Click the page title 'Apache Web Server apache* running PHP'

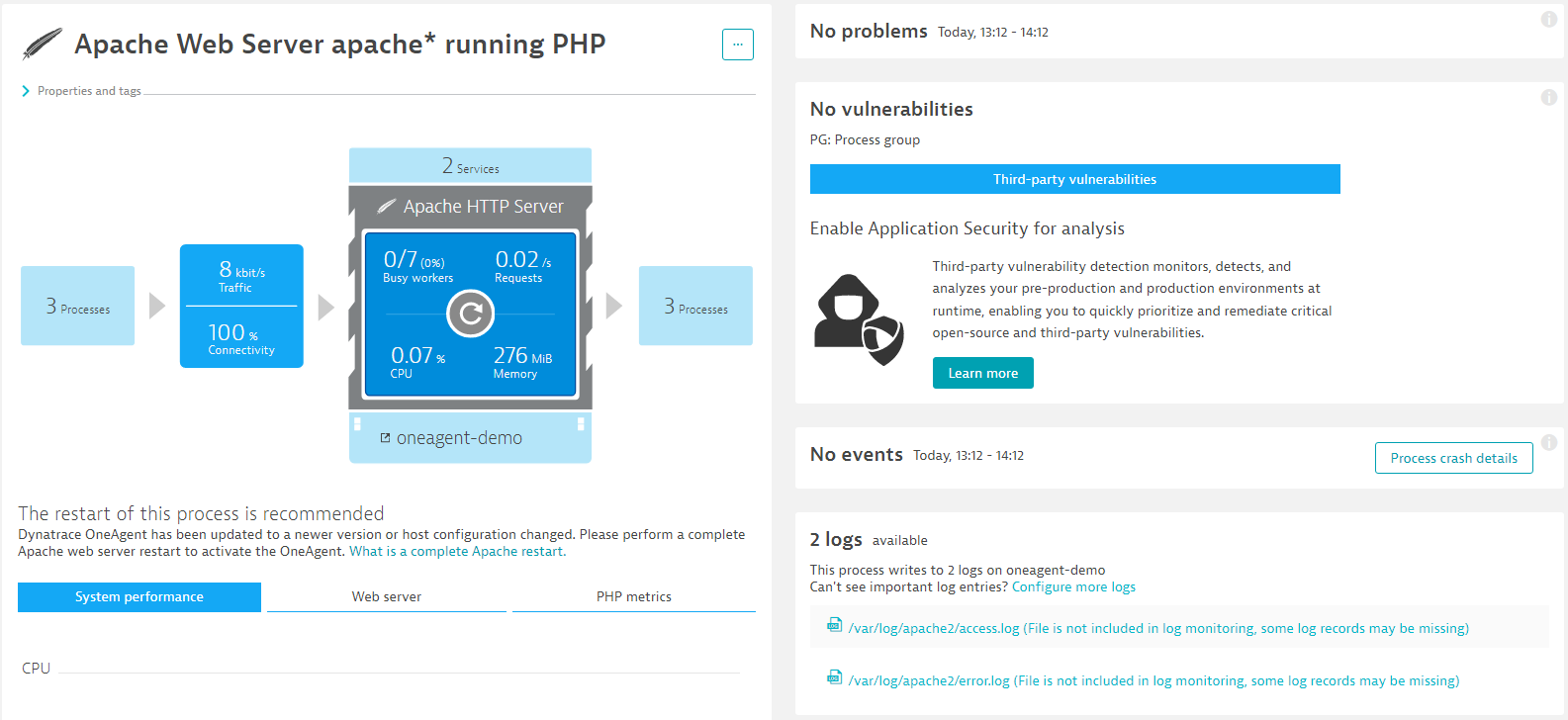(x=340, y=45)
